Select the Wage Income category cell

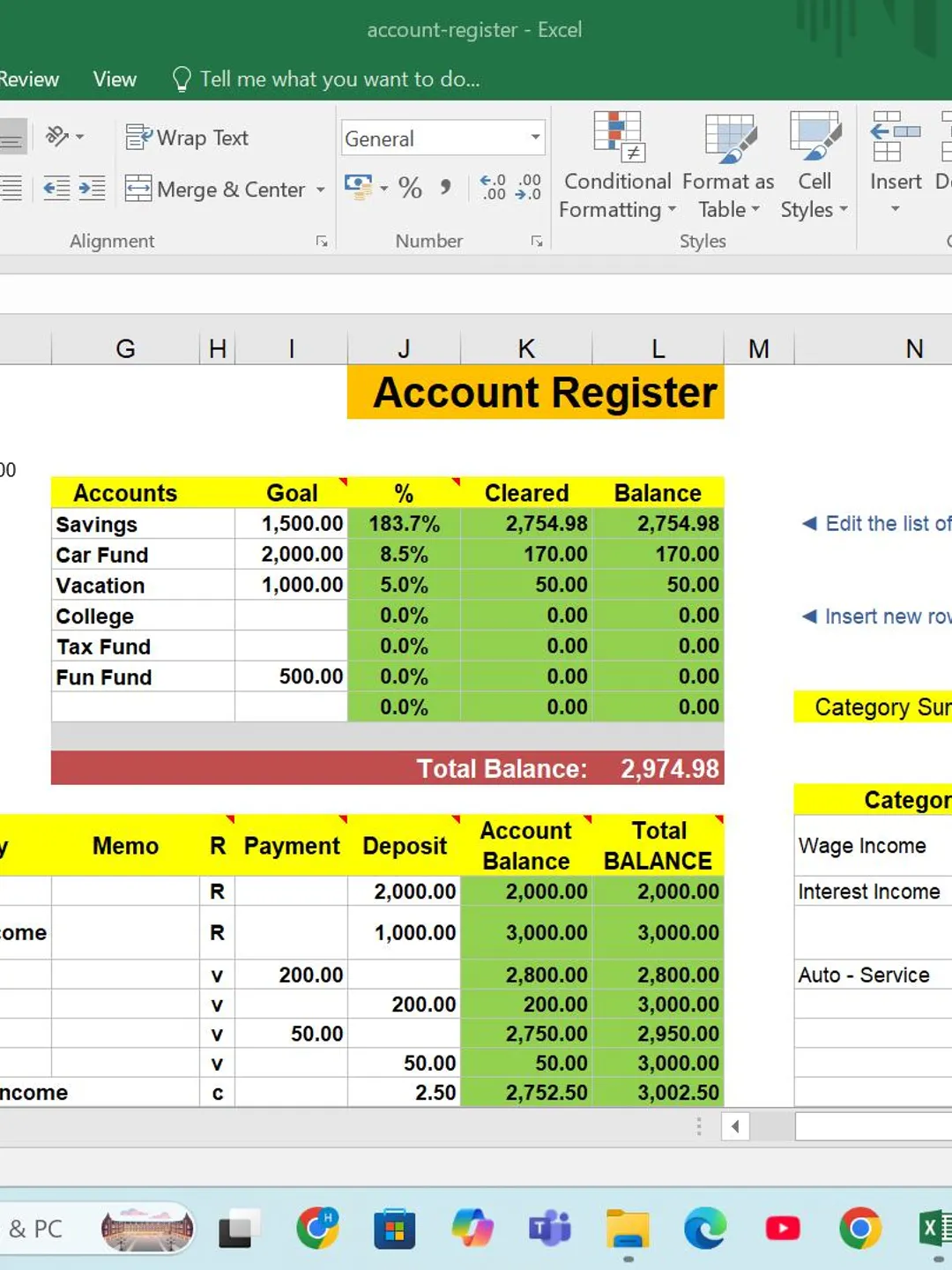click(873, 846)
